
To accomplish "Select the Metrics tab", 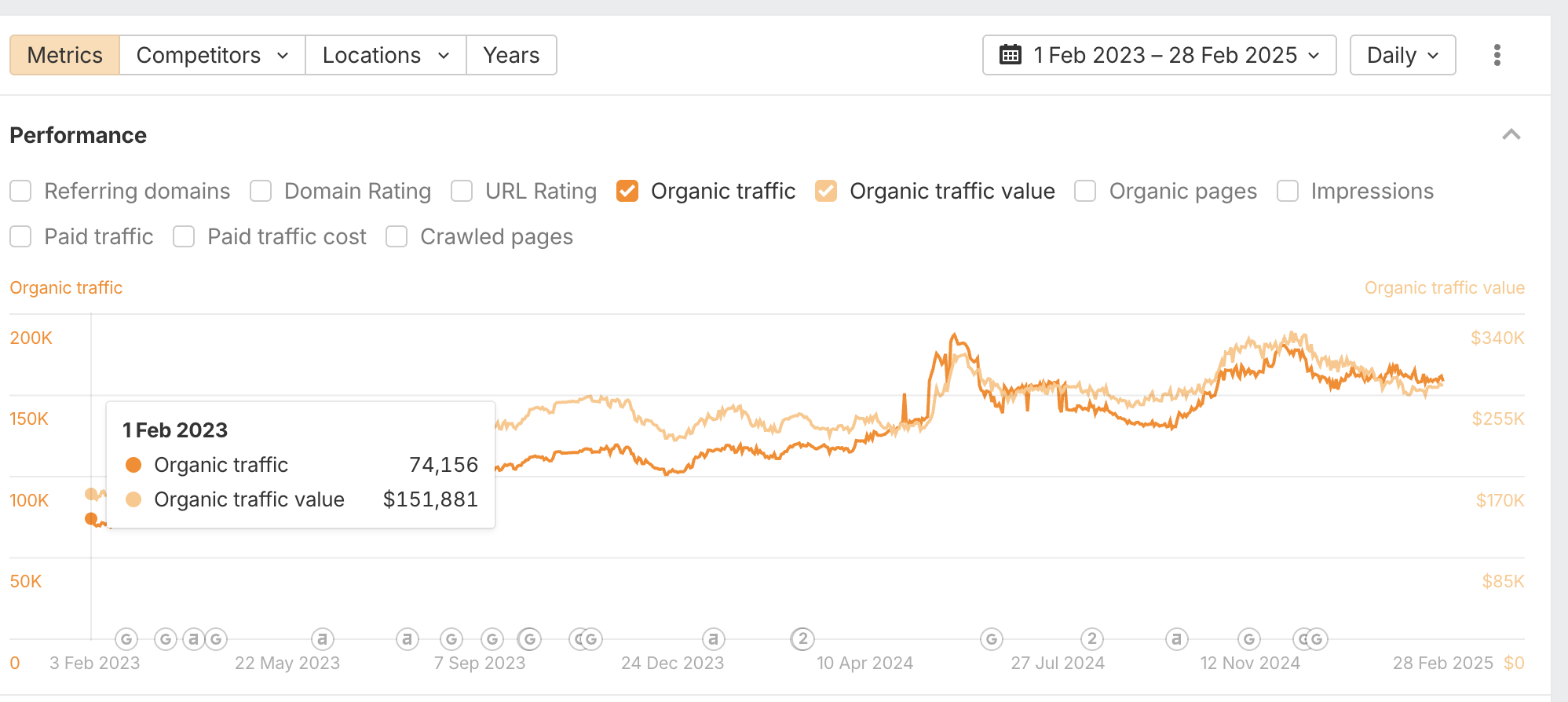I will coord(64,55).
